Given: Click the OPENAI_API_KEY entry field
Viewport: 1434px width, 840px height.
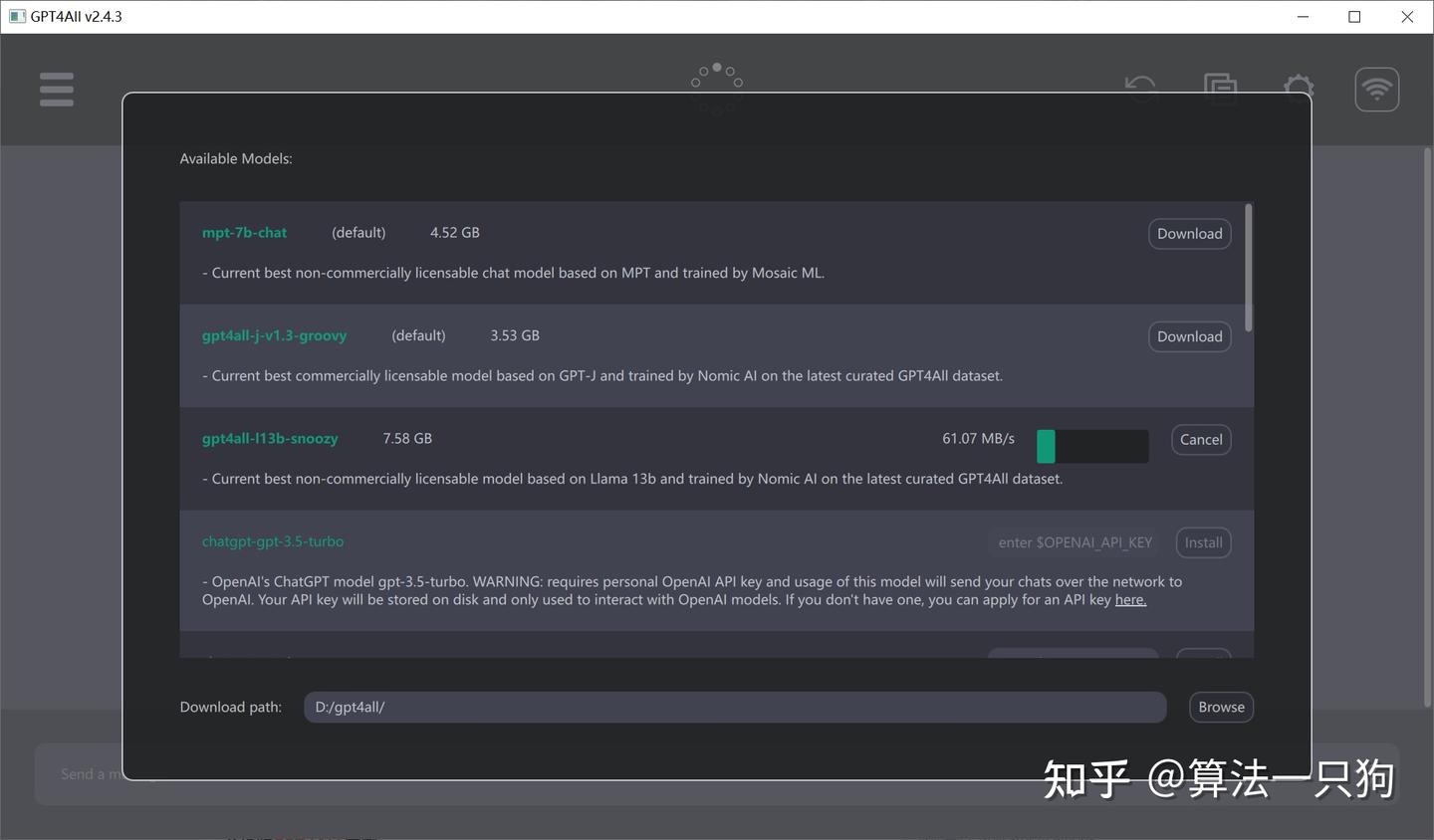Looking at the screenshot, I should pos(1075,542).
